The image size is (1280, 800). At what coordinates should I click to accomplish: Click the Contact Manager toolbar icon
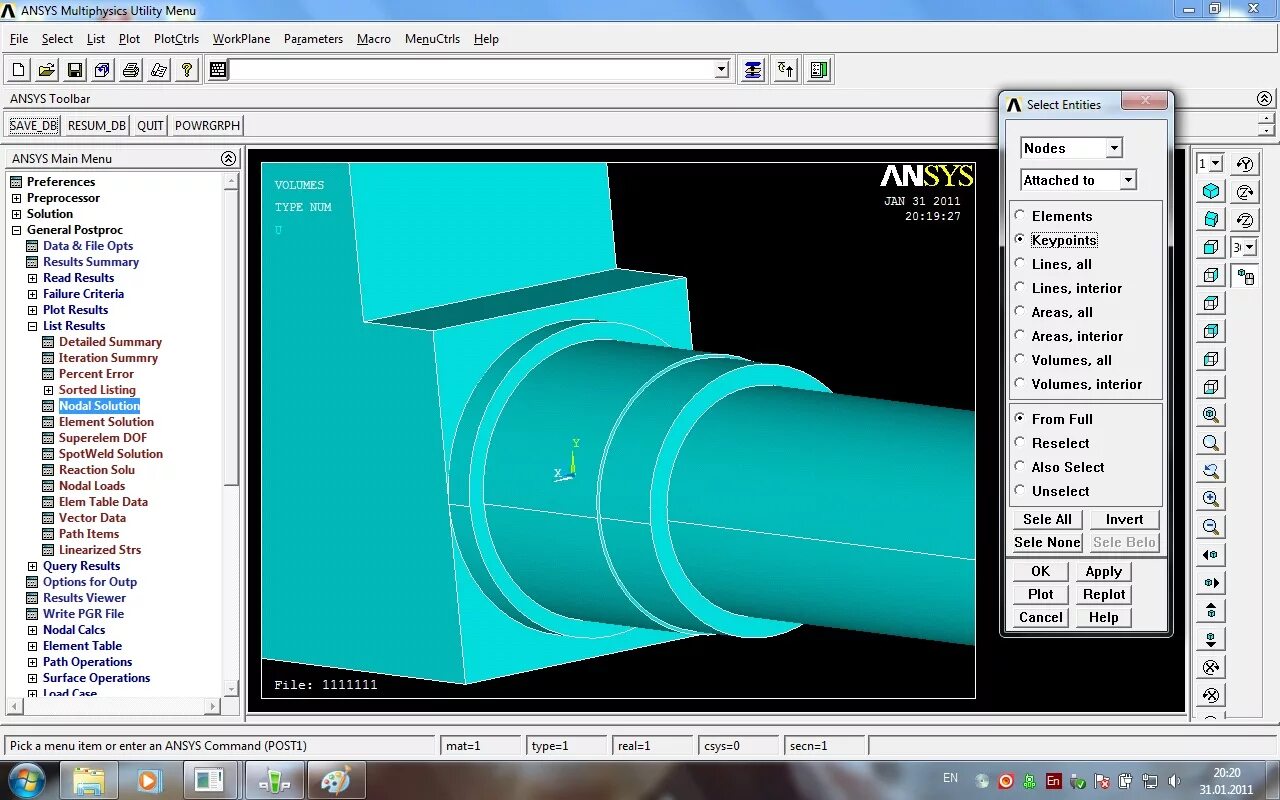pyautogui.click(x=819, y=70)
